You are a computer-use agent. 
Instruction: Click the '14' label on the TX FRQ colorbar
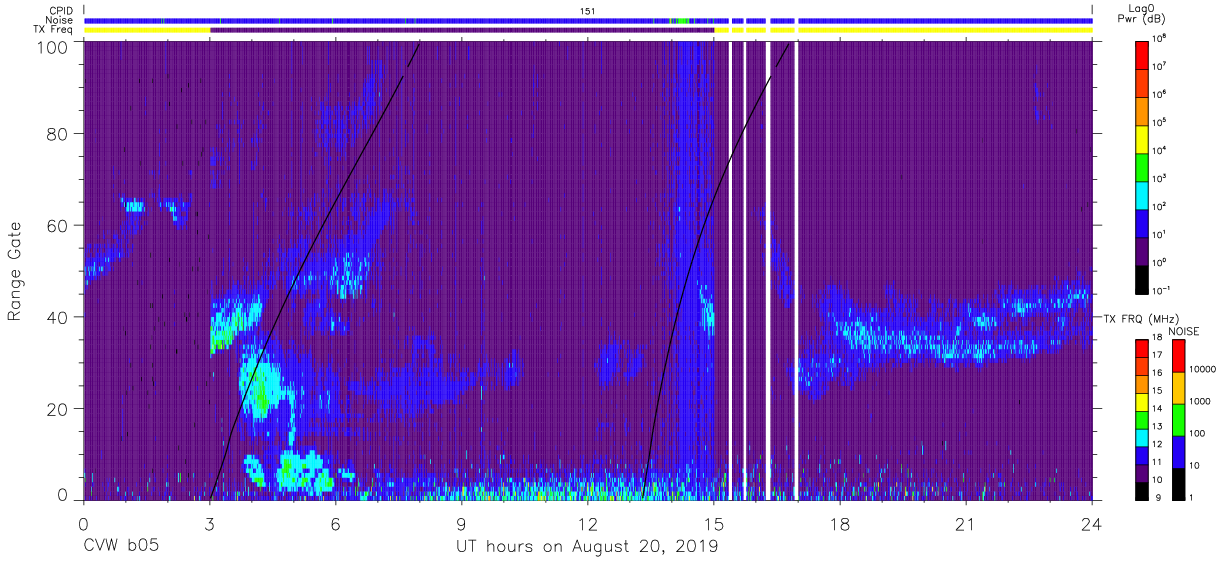[1157, 408]
